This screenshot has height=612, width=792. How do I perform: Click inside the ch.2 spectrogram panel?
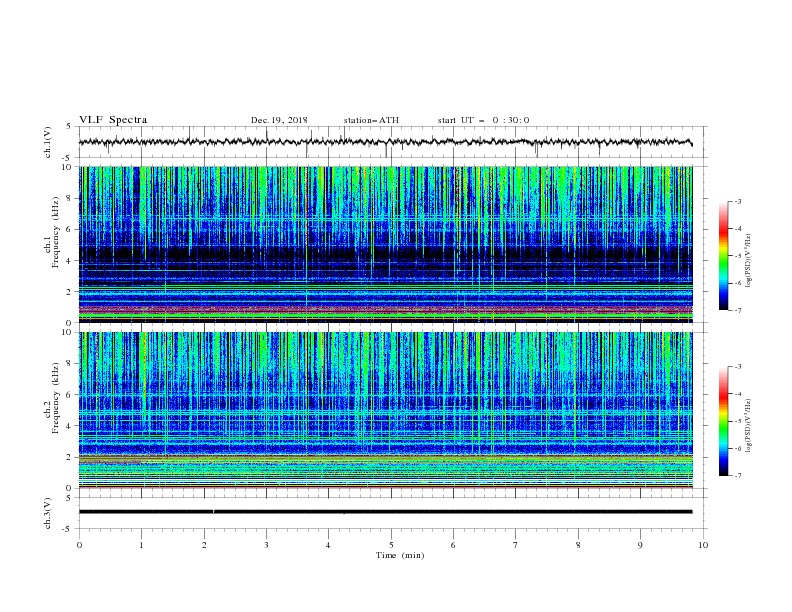385,410
